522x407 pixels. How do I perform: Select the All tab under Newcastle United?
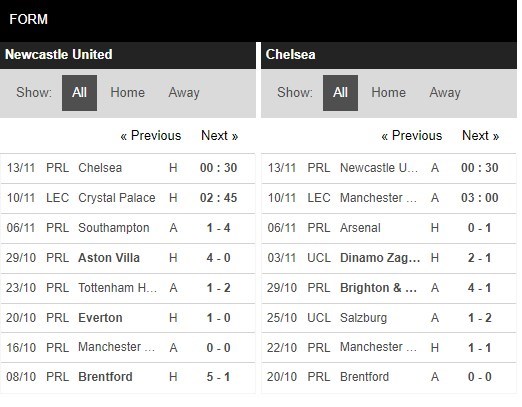click(x=79, y=93)
